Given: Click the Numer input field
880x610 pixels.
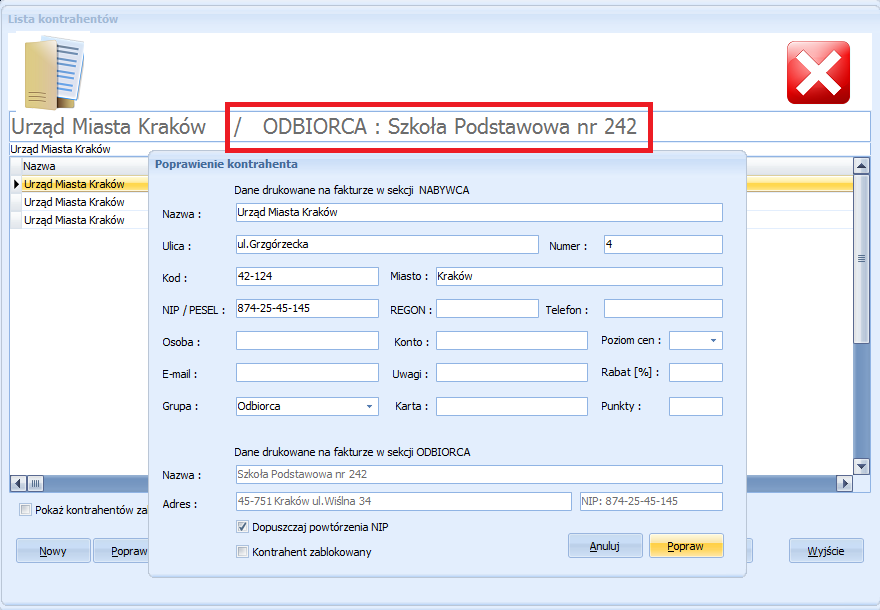Looking at the screenshot, I should [663, 245].
